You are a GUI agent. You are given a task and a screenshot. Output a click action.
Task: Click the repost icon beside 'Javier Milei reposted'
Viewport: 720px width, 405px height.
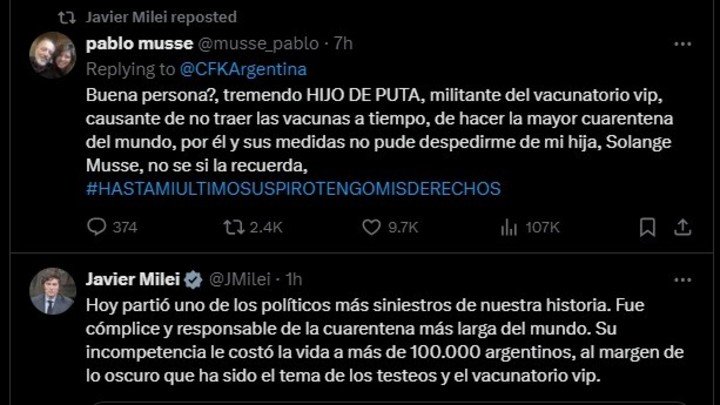tap(68, 16)
